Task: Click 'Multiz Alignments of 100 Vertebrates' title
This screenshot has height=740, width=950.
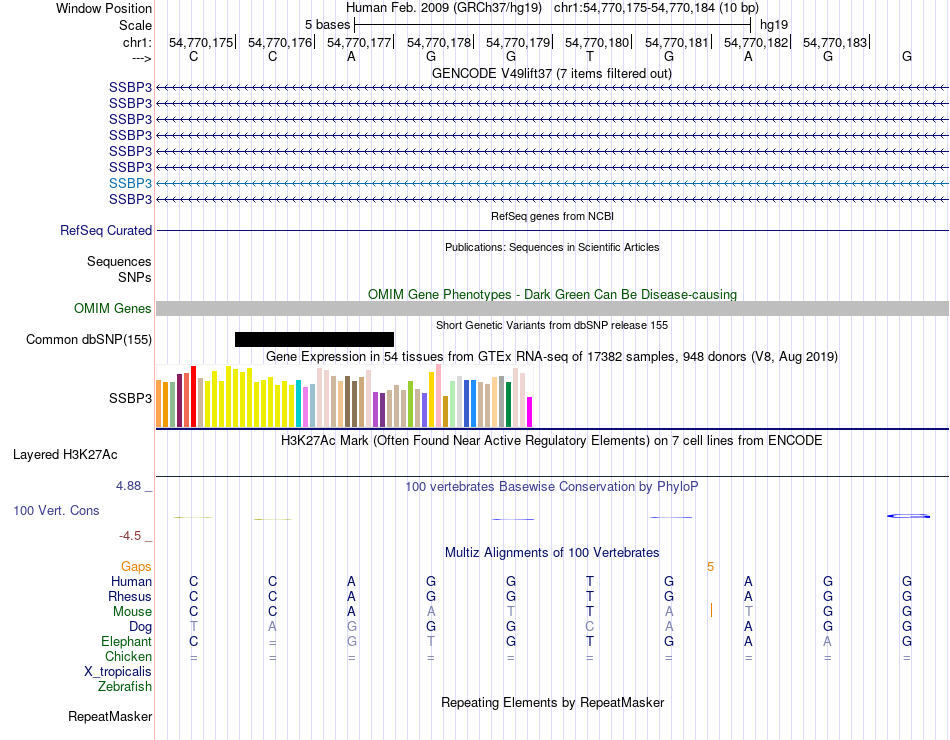Action: click(x=552, y=553)
